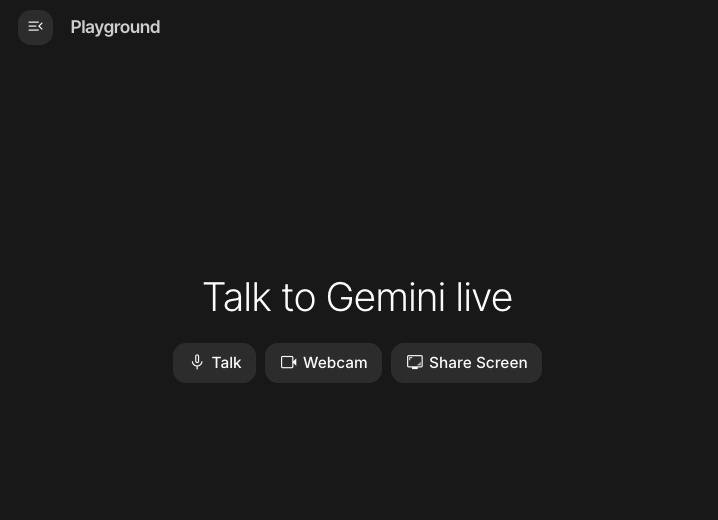Image resolution: width=718 pixels, height=520 pixels.
Task: Turn on camera via Webcam option
Action: (323, 363)
